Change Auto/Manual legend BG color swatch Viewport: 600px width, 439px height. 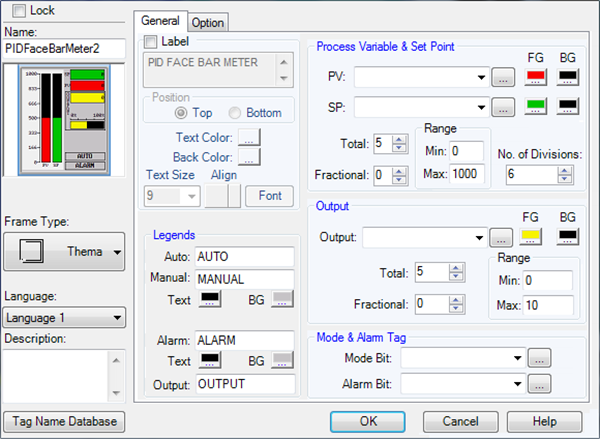pyautogui.click(x=282, y=299)
